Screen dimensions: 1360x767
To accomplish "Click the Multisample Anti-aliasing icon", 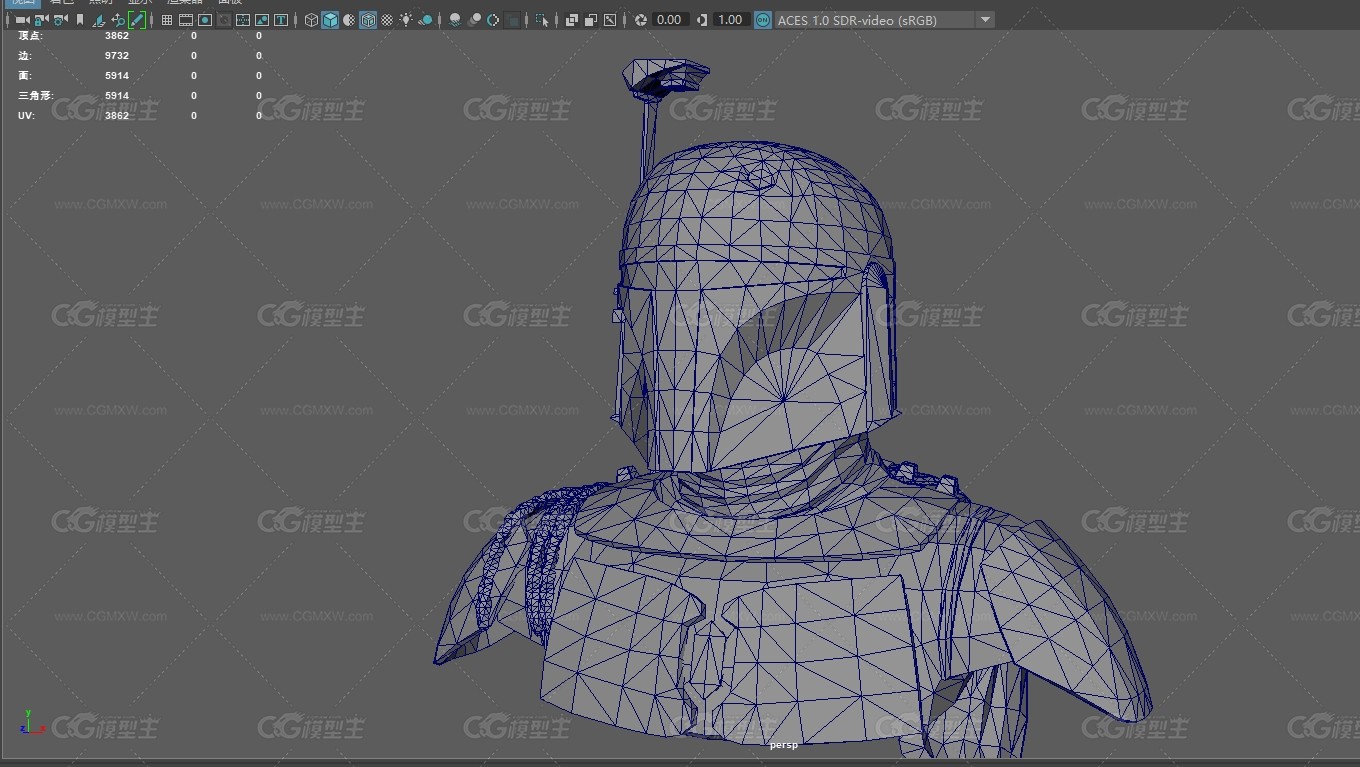I will 493,20.
